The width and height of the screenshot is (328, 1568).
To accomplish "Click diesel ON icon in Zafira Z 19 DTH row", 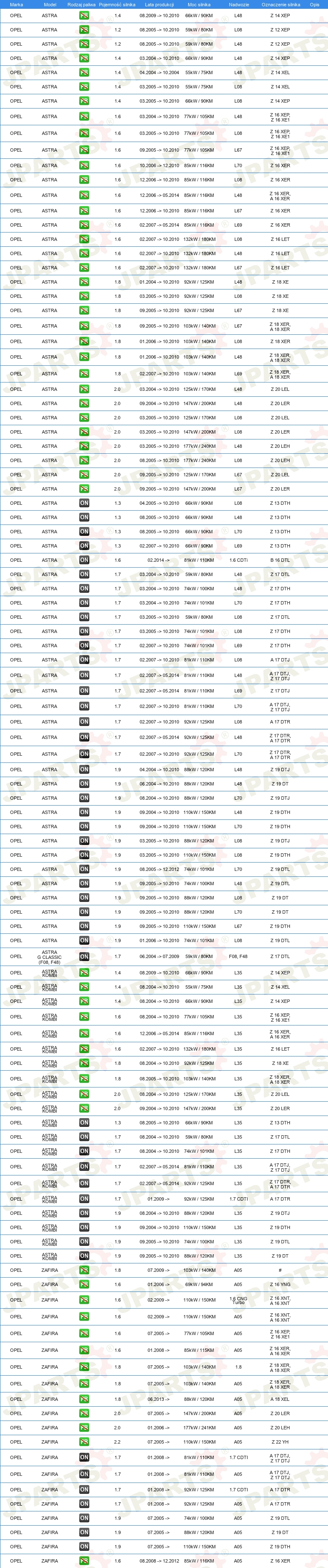I will tap(84, 1546).
